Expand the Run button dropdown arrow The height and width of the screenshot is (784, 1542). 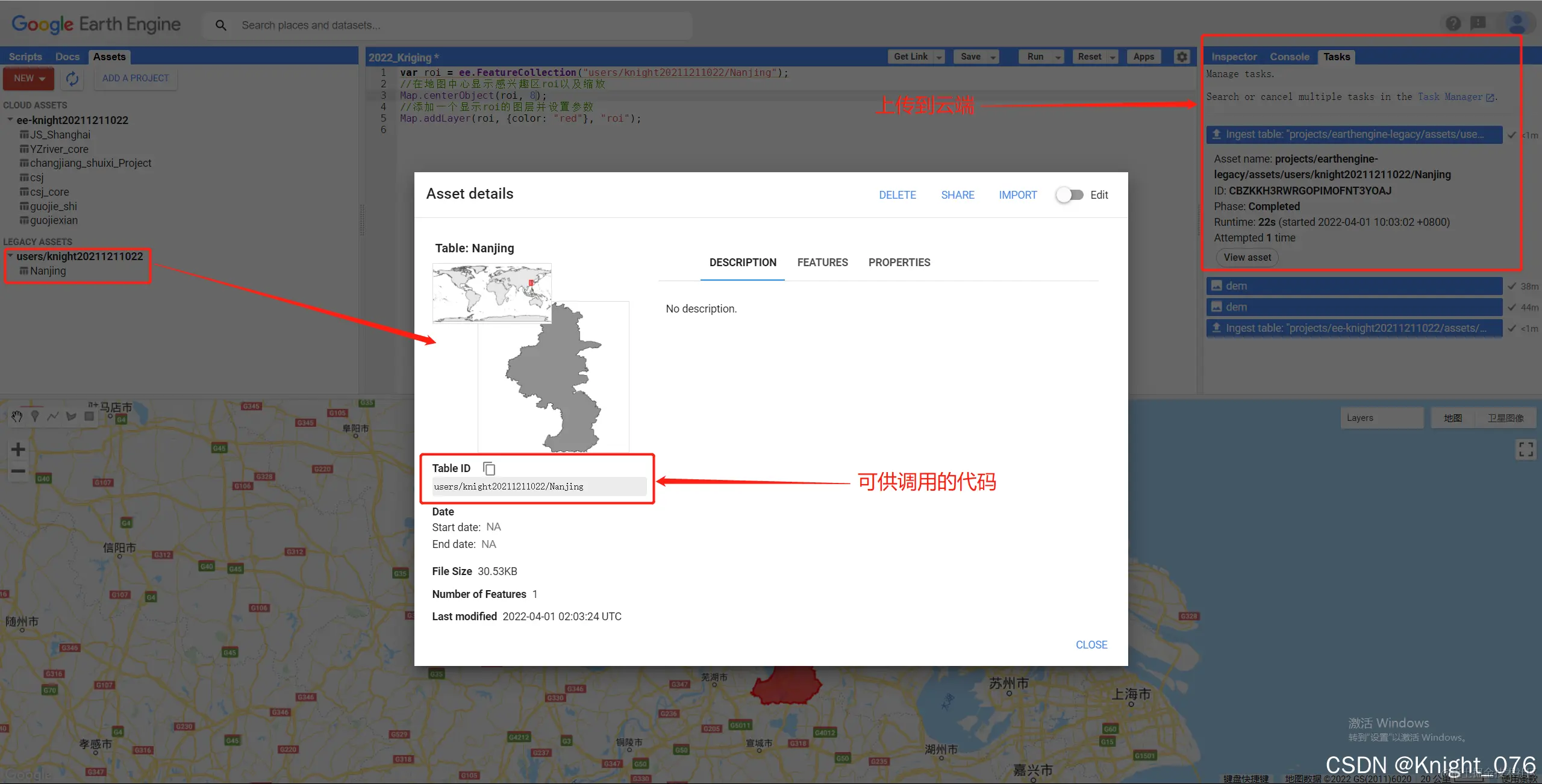coord(1058,57)
